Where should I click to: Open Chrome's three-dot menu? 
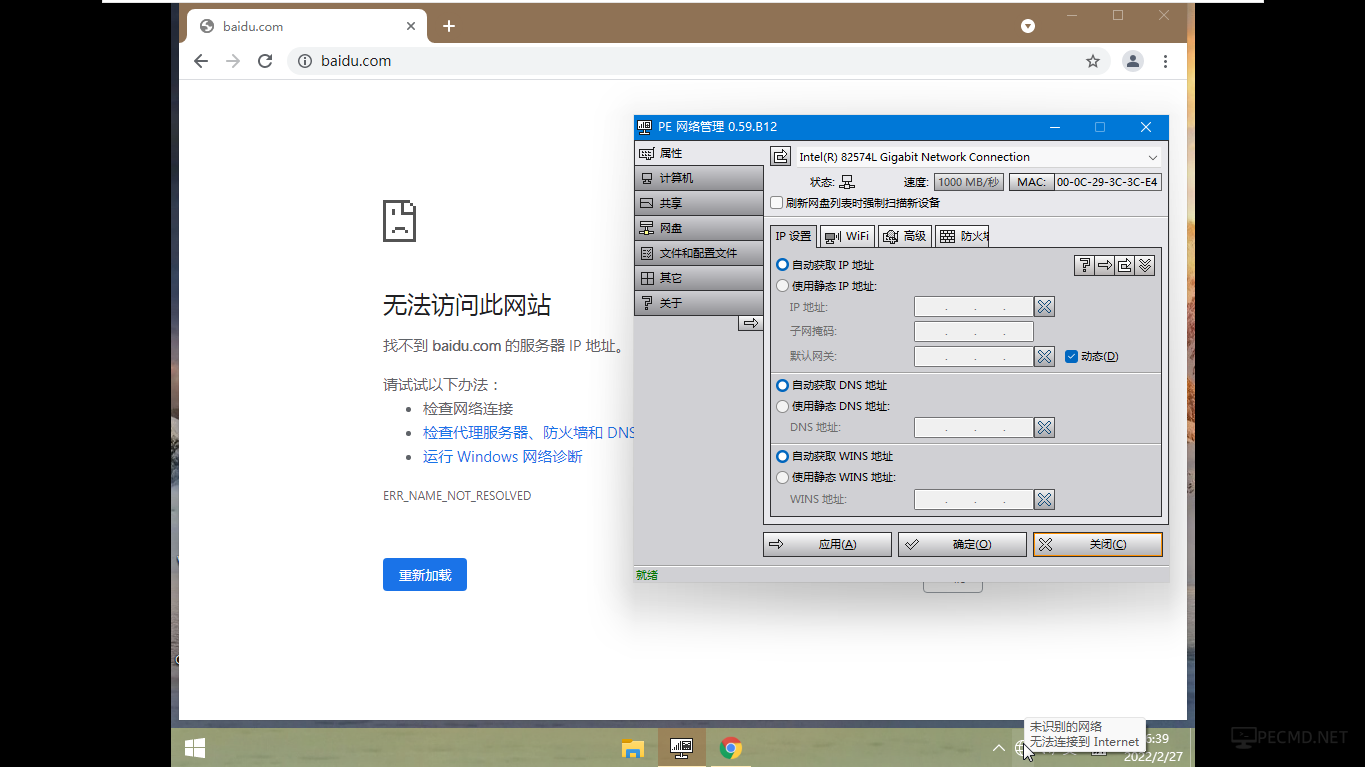point(1166,61)
